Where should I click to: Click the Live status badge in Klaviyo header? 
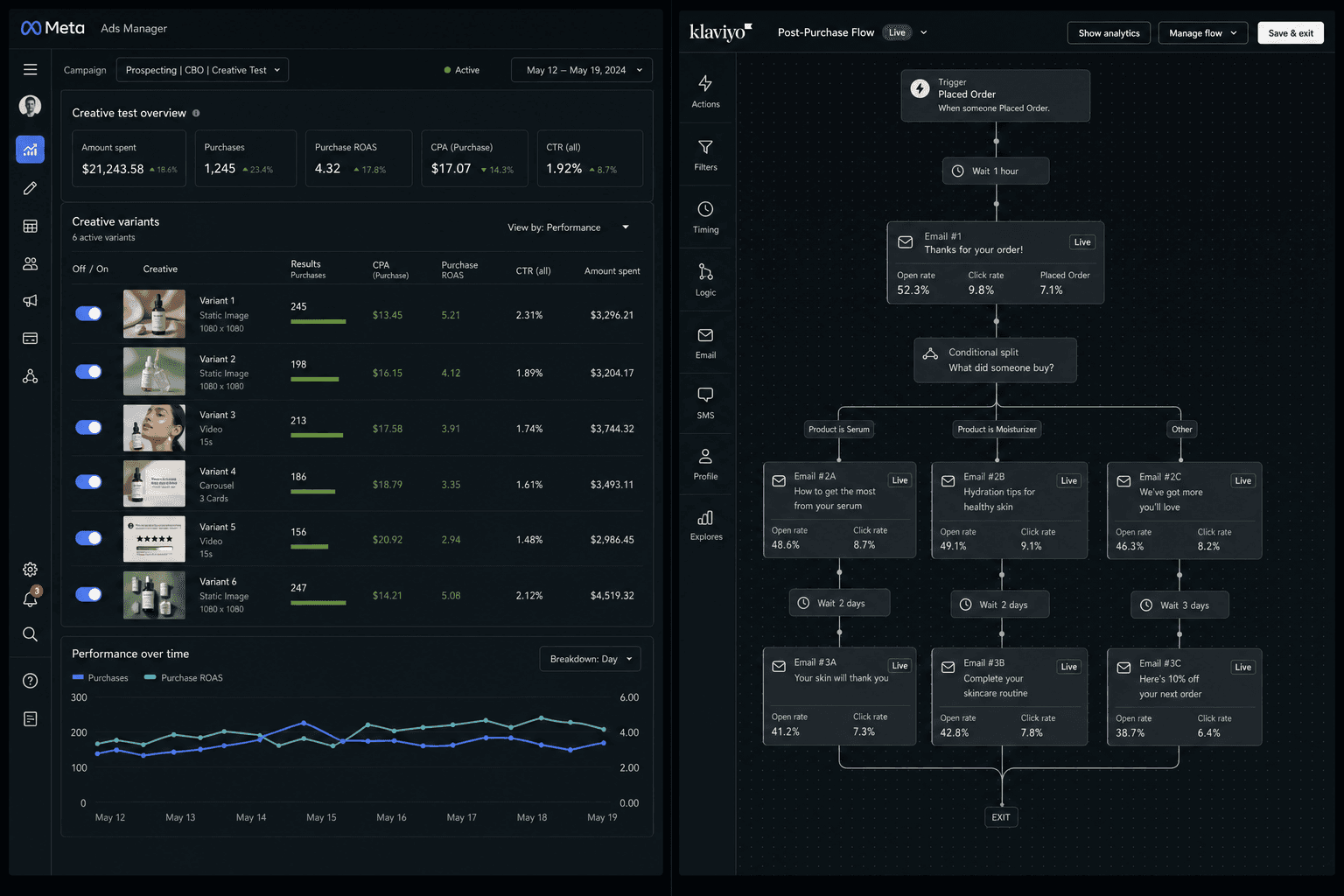click(x=897, y=32)
